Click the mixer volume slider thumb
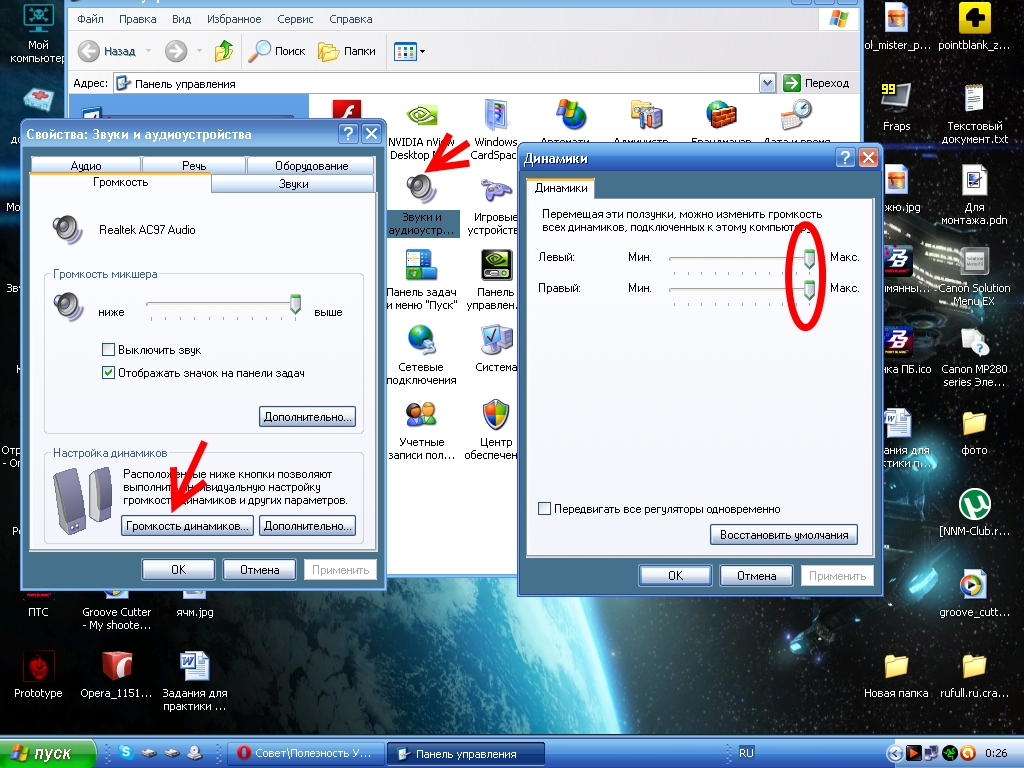The image size is (1024, 768). tap(295, 304)
